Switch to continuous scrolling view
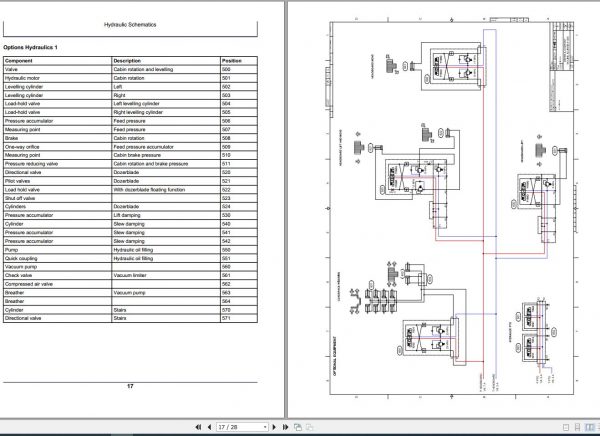The height and width of the screenshot is (436, 600). click(x=578, y=427)
